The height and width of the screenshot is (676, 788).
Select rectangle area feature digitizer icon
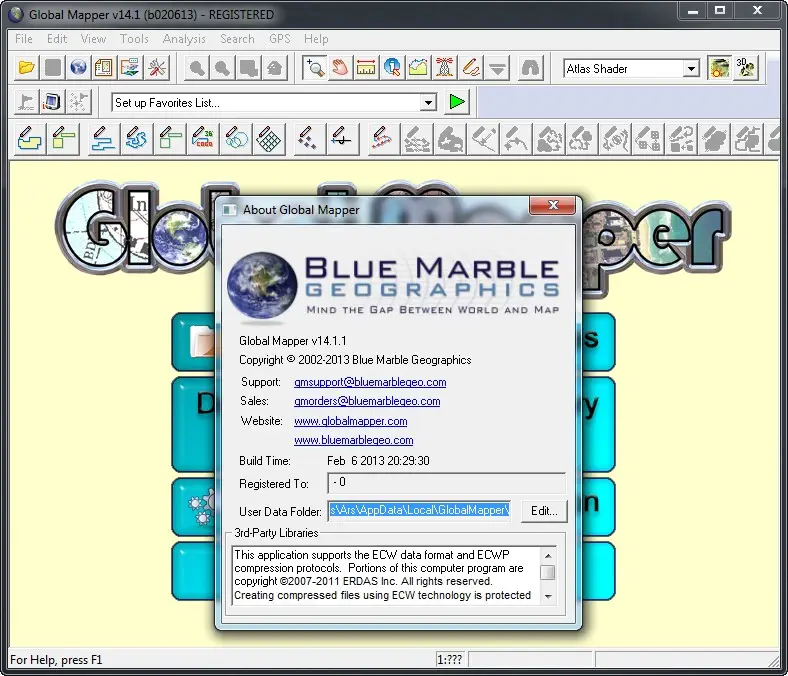point(62,138)
